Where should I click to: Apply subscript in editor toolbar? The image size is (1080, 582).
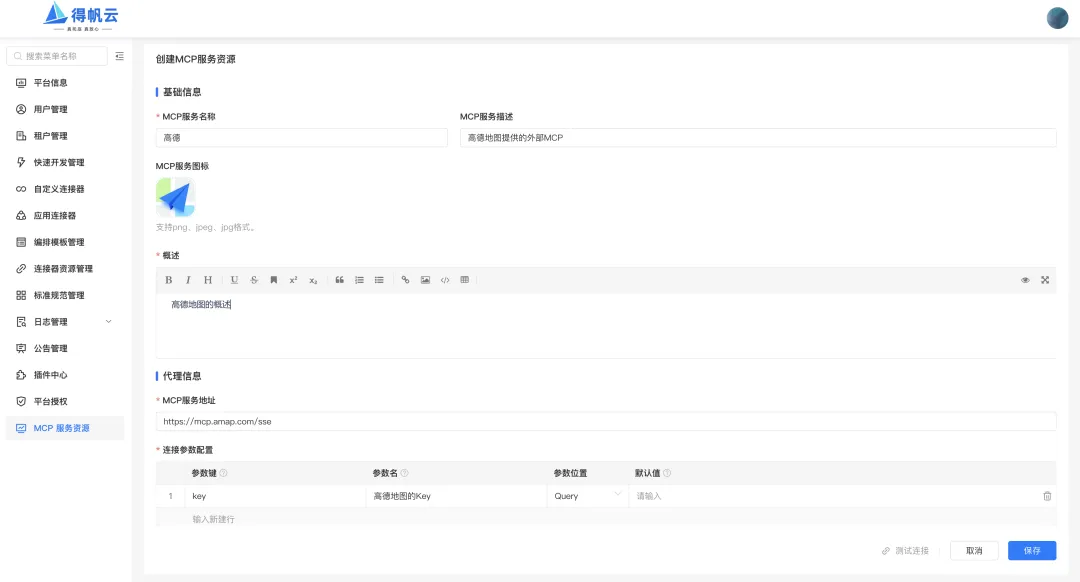click(x=313, y=280)
